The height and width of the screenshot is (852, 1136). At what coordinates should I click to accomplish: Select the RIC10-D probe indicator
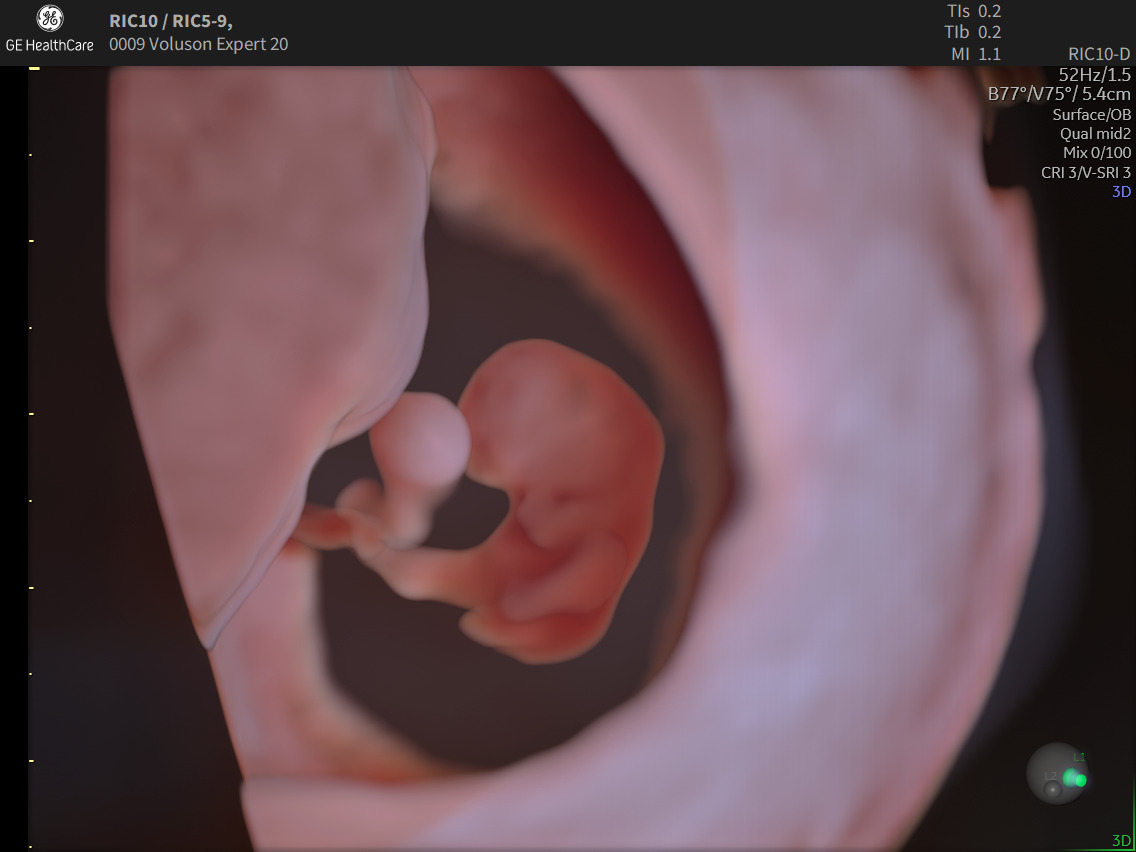pos(1099,54)
